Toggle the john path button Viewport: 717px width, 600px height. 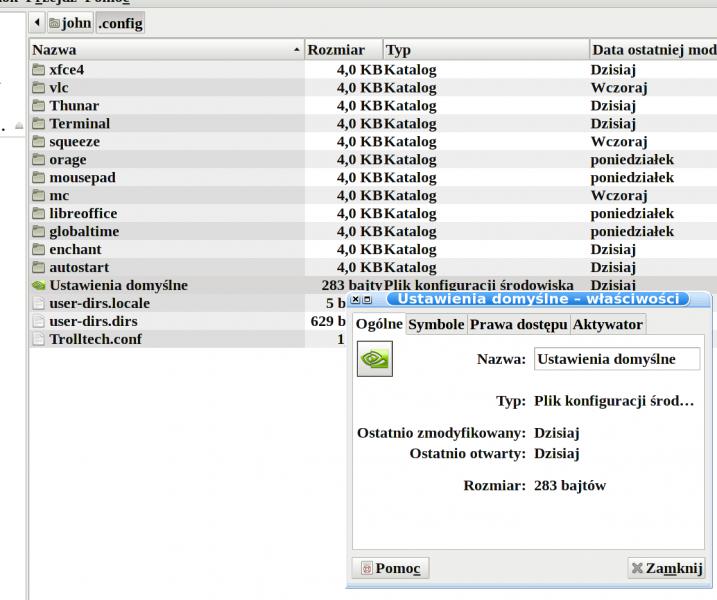coord(70,22)
